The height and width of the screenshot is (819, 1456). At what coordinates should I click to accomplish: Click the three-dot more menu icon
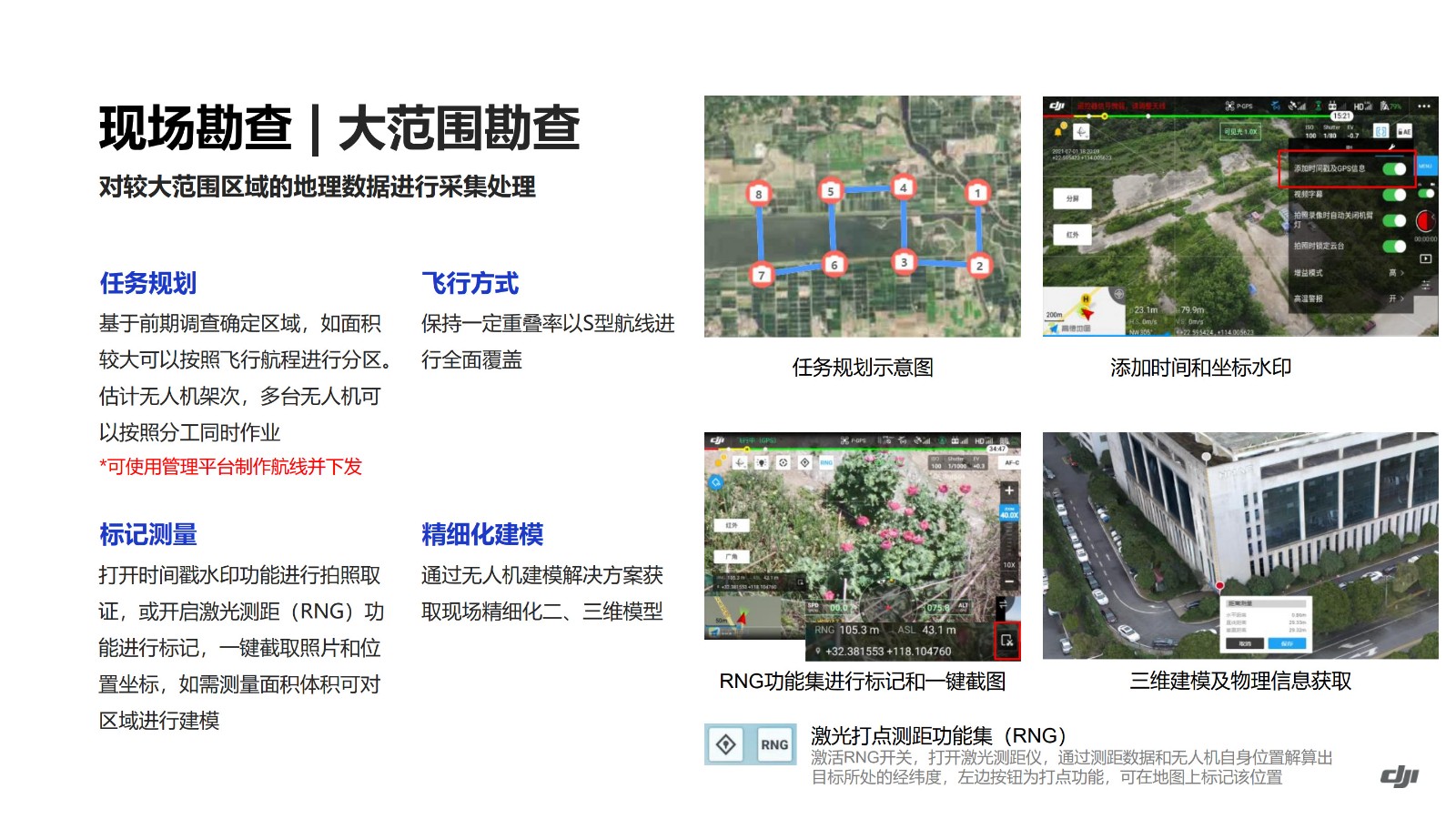pyautogui.click(x=1424, y=106)
